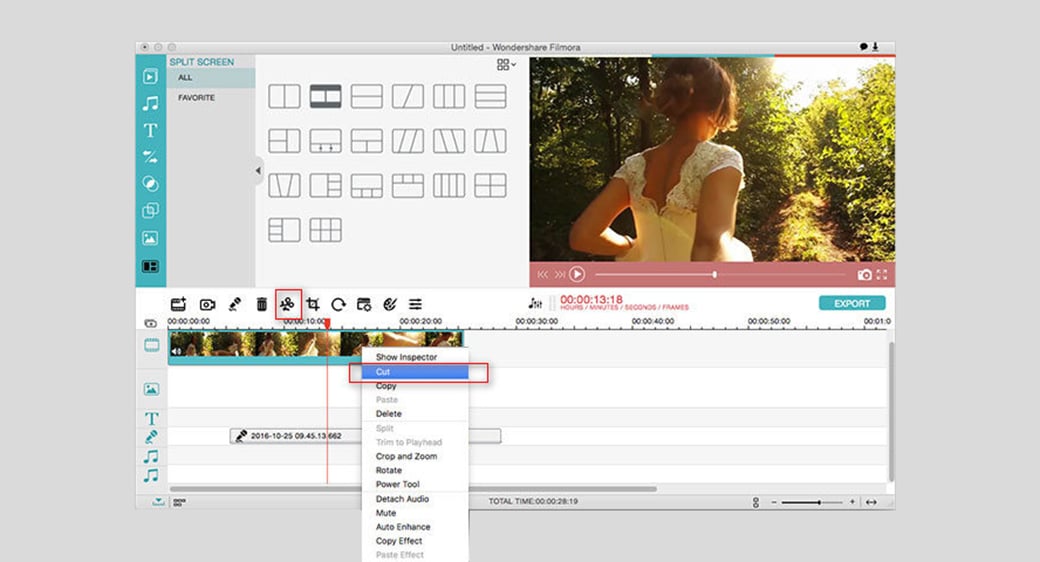Screen dimensions: 1040x562
Task: Click the scissors Split icon in the toolbar
Action: point(287,304)
